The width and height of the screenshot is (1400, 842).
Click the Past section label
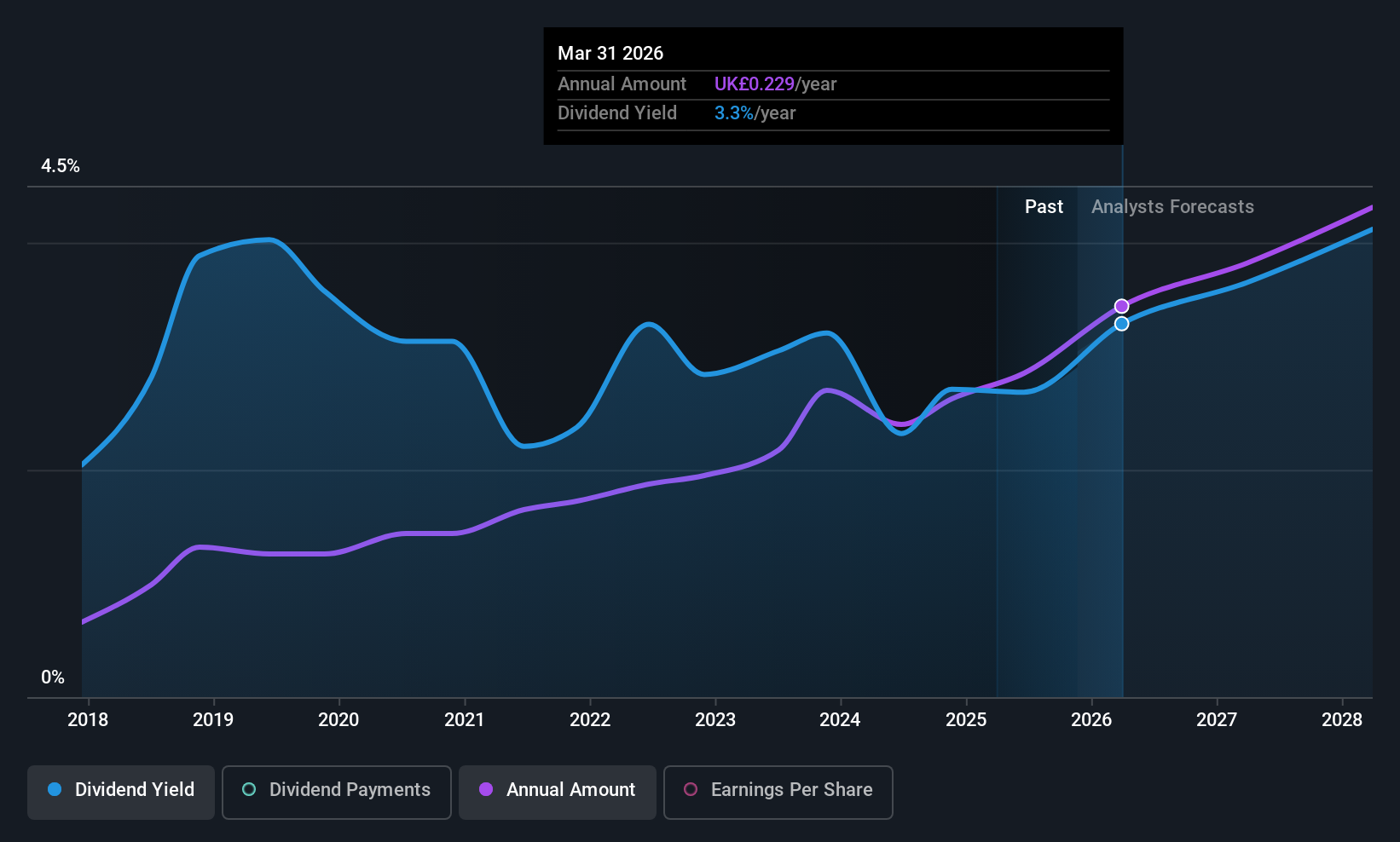point(1044,207)
